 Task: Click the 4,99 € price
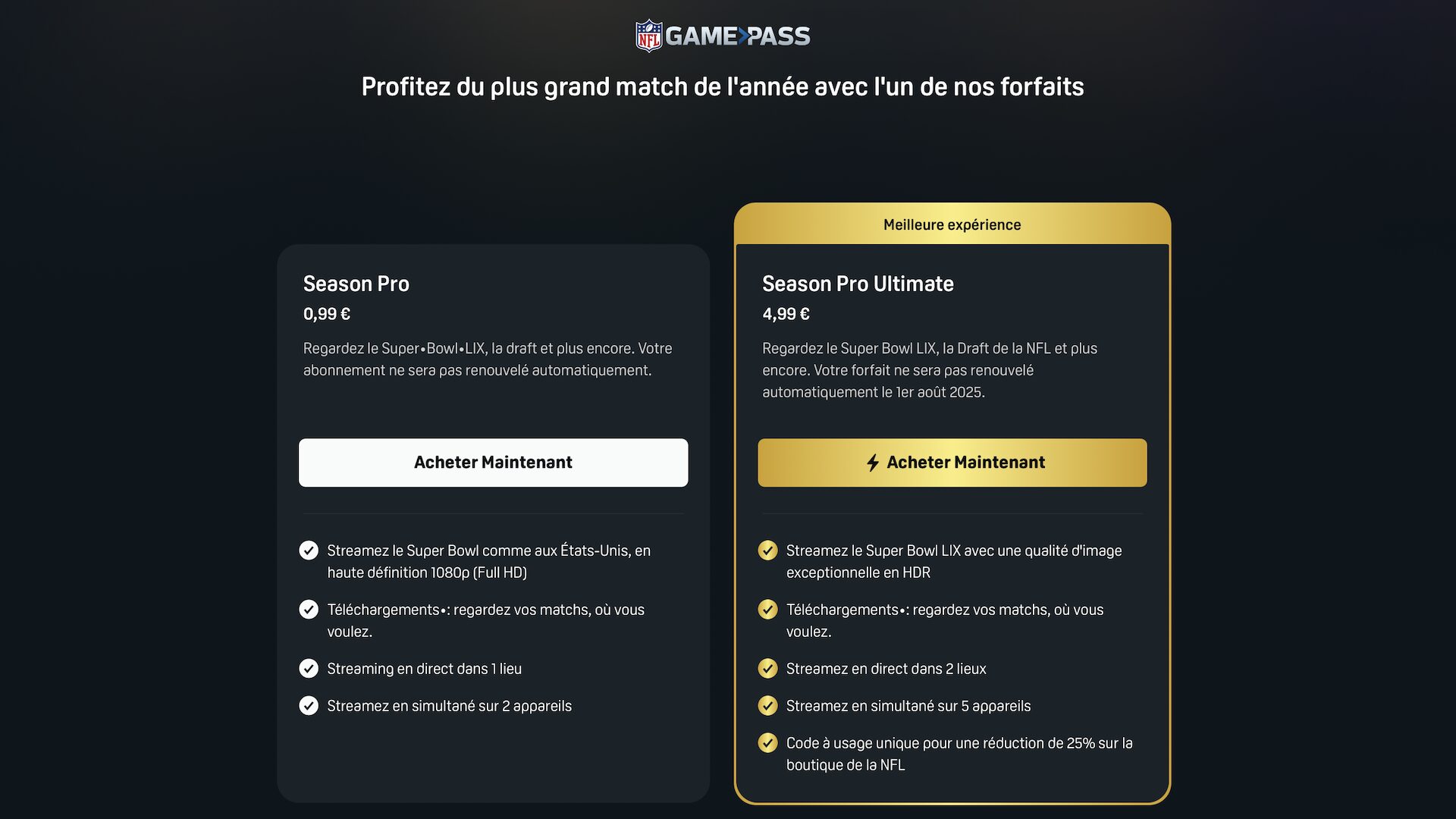[786, 314]
